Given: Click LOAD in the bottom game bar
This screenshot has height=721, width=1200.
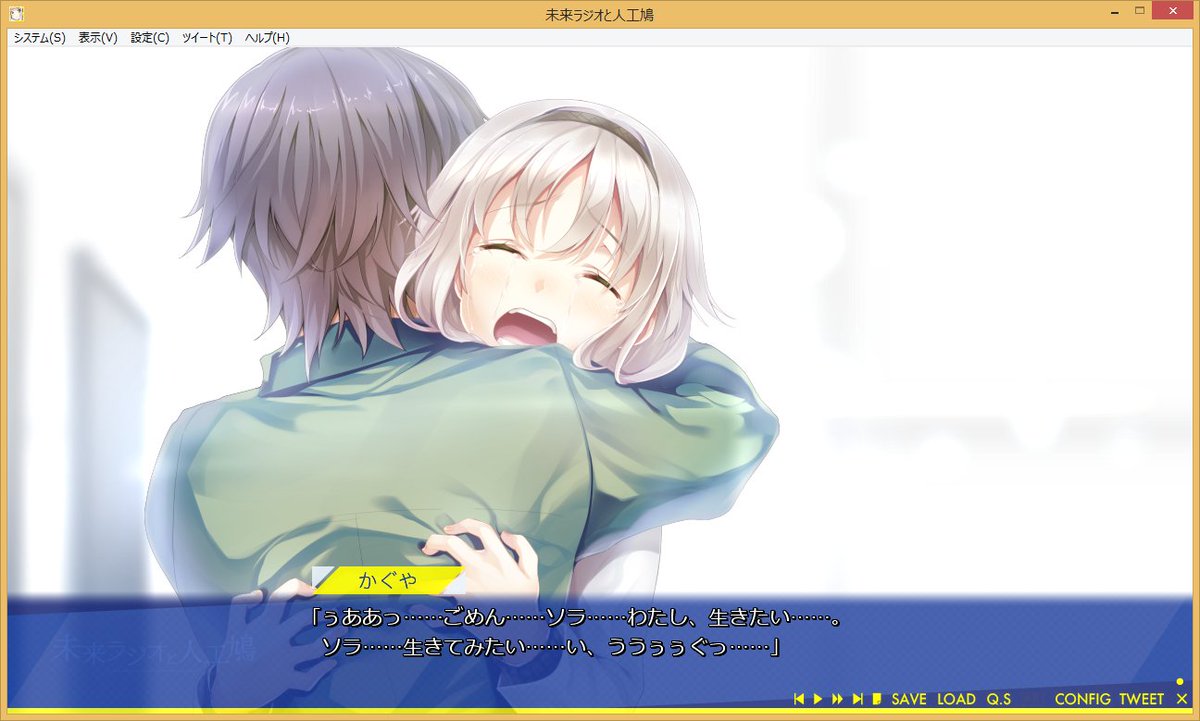Looking at the screenshot, I should coord(956,699).
